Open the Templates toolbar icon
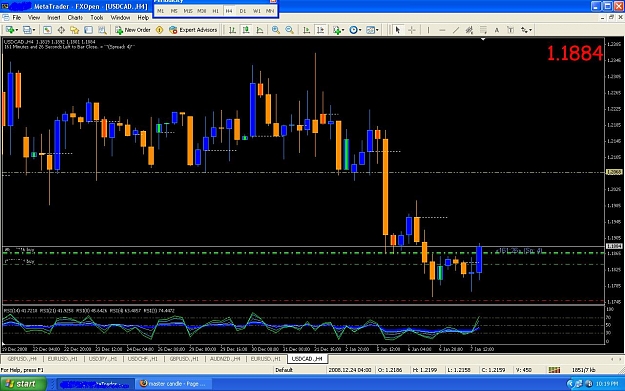625x391 pixels. (x=370, y=30)
